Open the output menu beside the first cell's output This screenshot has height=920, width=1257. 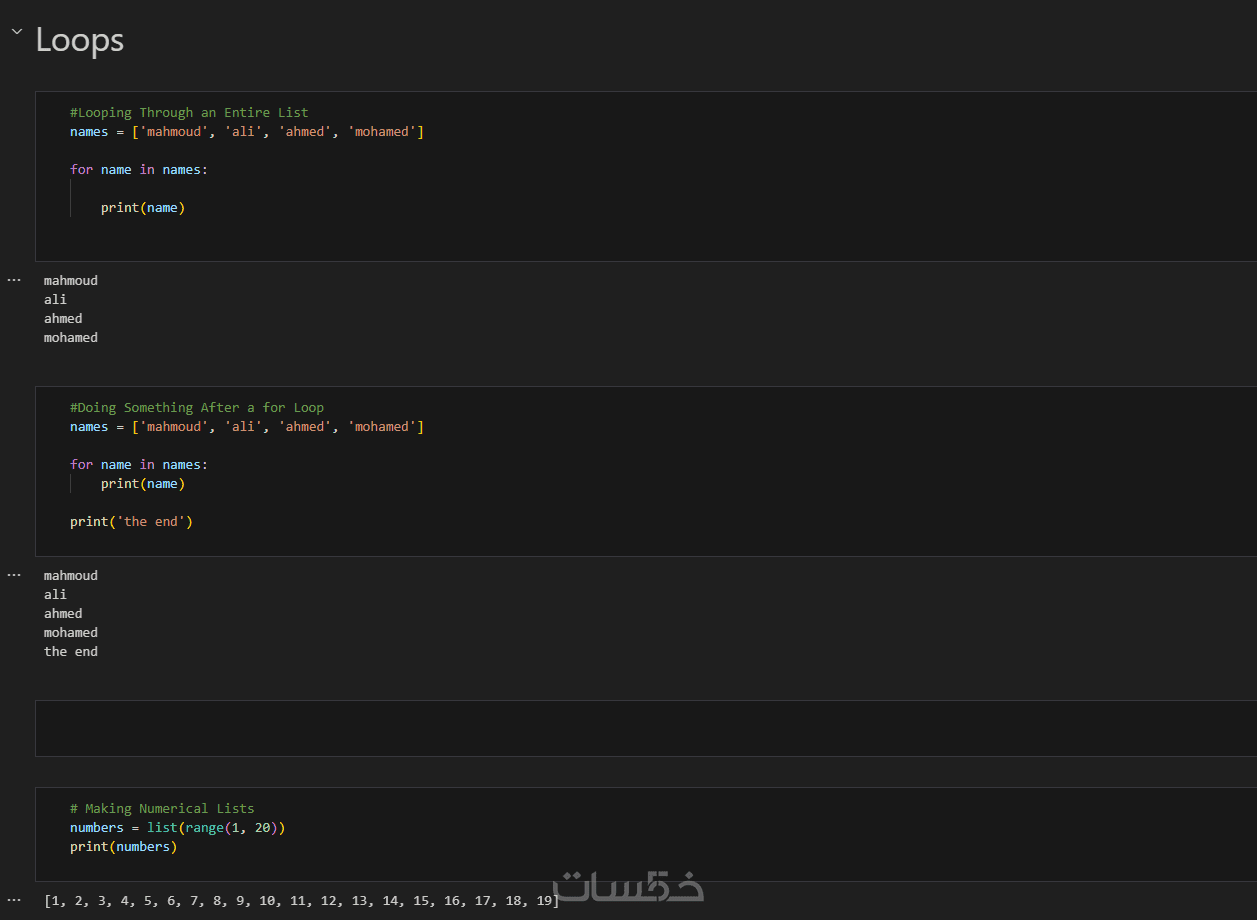point(14,280)
